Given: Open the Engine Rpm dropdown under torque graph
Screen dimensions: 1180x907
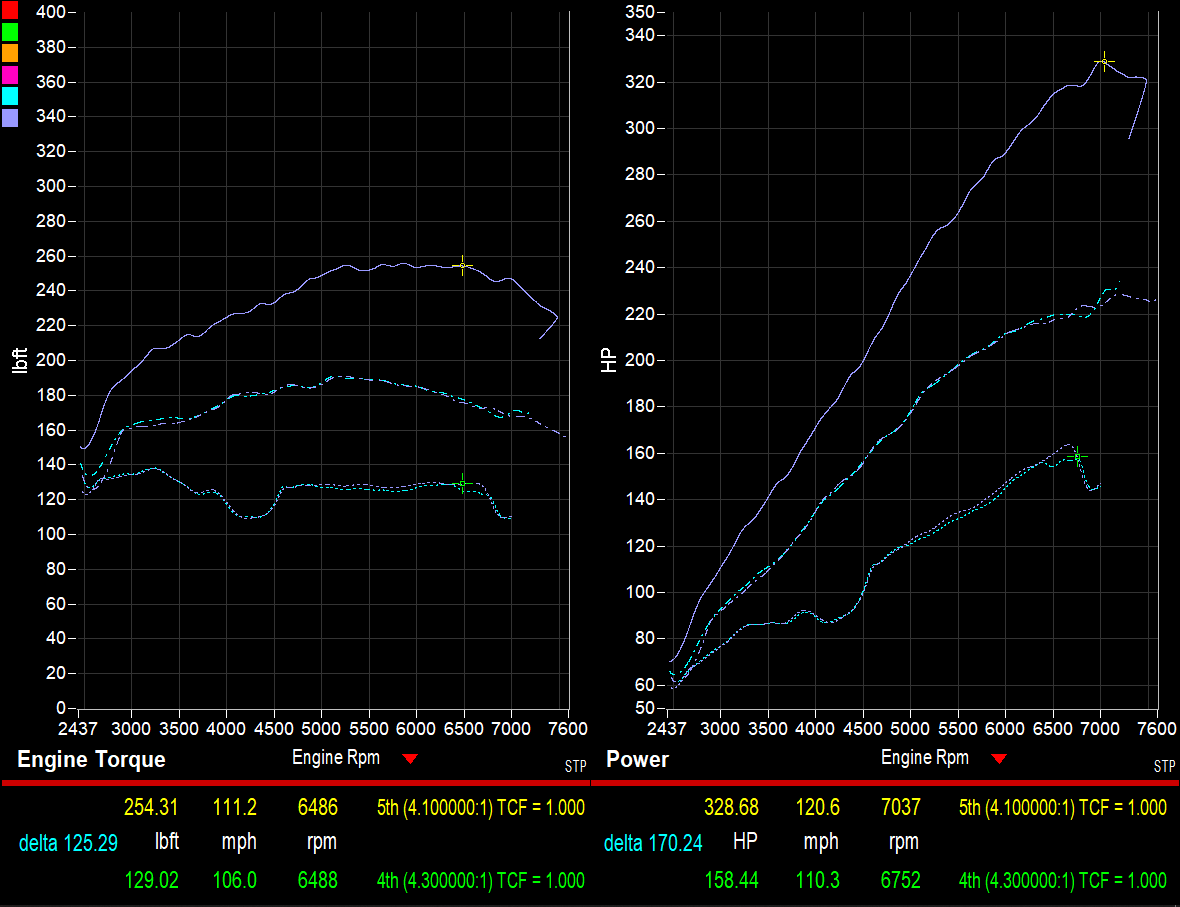Looking at the screenshot, I should click(409, 759).
